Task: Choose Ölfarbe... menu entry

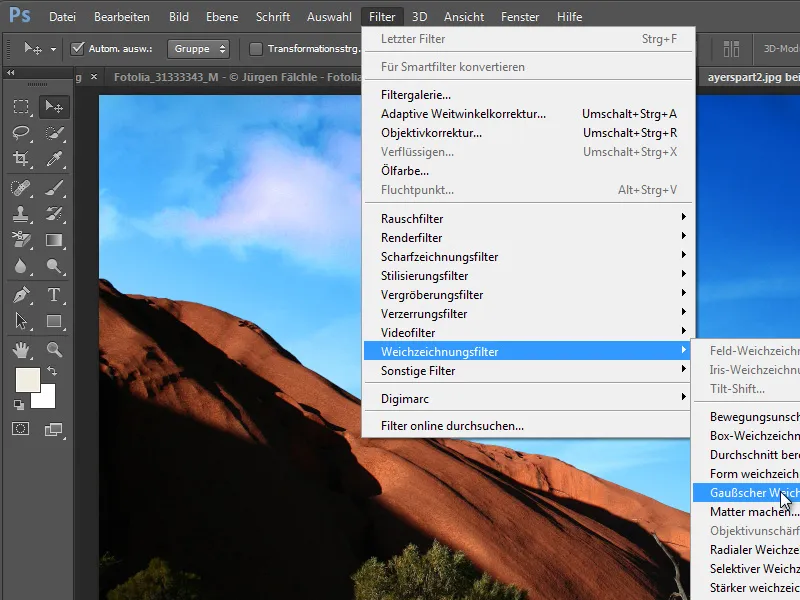Action: (x=527, y=171)
